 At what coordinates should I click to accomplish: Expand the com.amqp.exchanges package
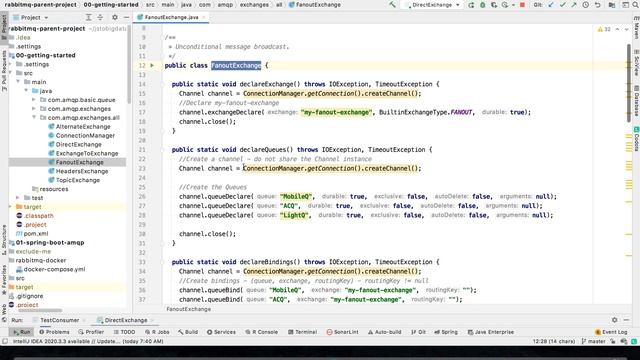(34, 109)
